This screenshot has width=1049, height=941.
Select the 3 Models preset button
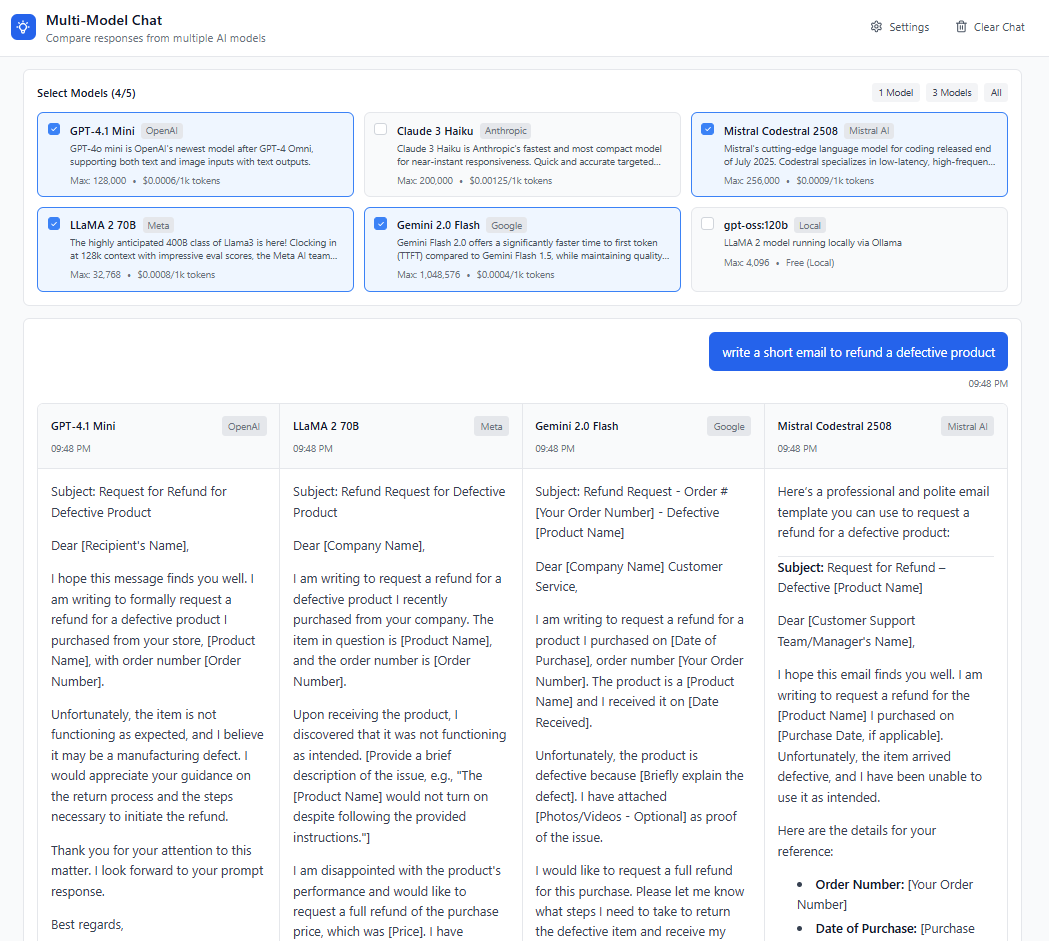tap(952, 93)
